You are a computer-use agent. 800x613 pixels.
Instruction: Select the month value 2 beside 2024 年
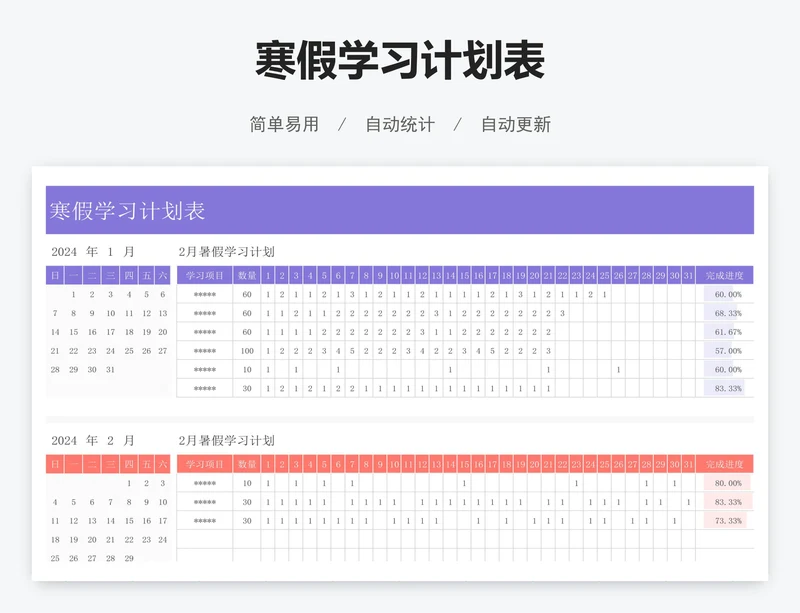point(110,440)
